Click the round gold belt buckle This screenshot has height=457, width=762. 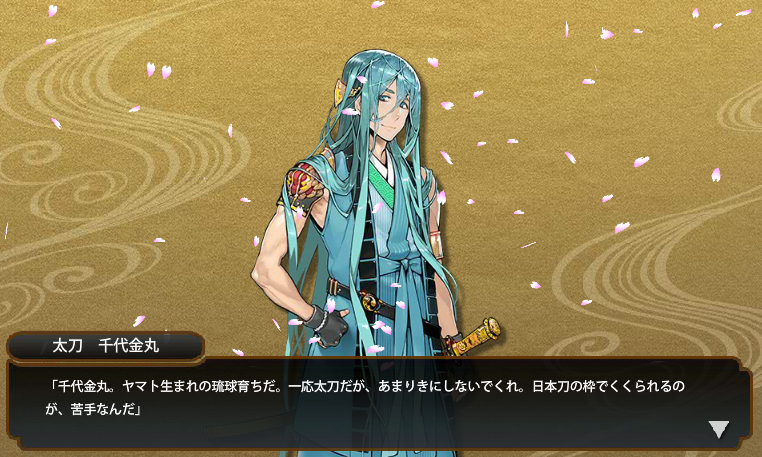coord(369,301)
